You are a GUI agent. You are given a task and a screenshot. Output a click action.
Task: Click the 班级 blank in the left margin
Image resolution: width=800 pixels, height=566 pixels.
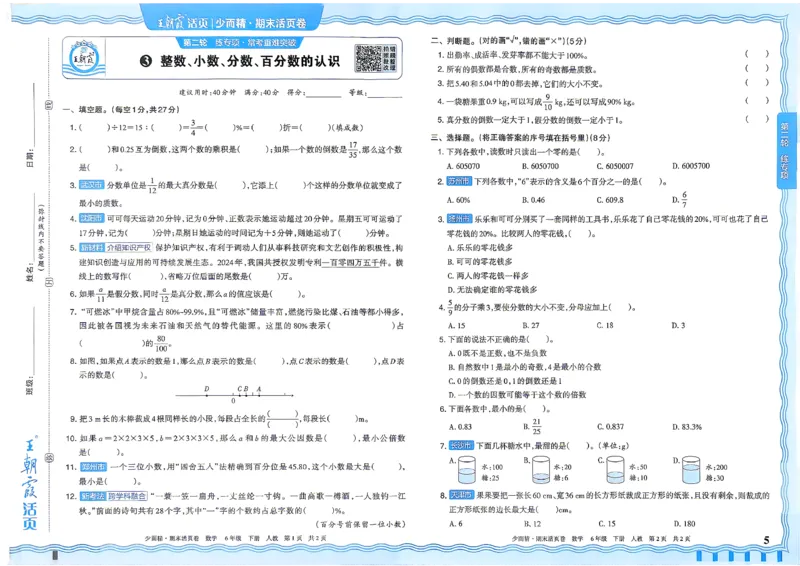click(36, 340)
